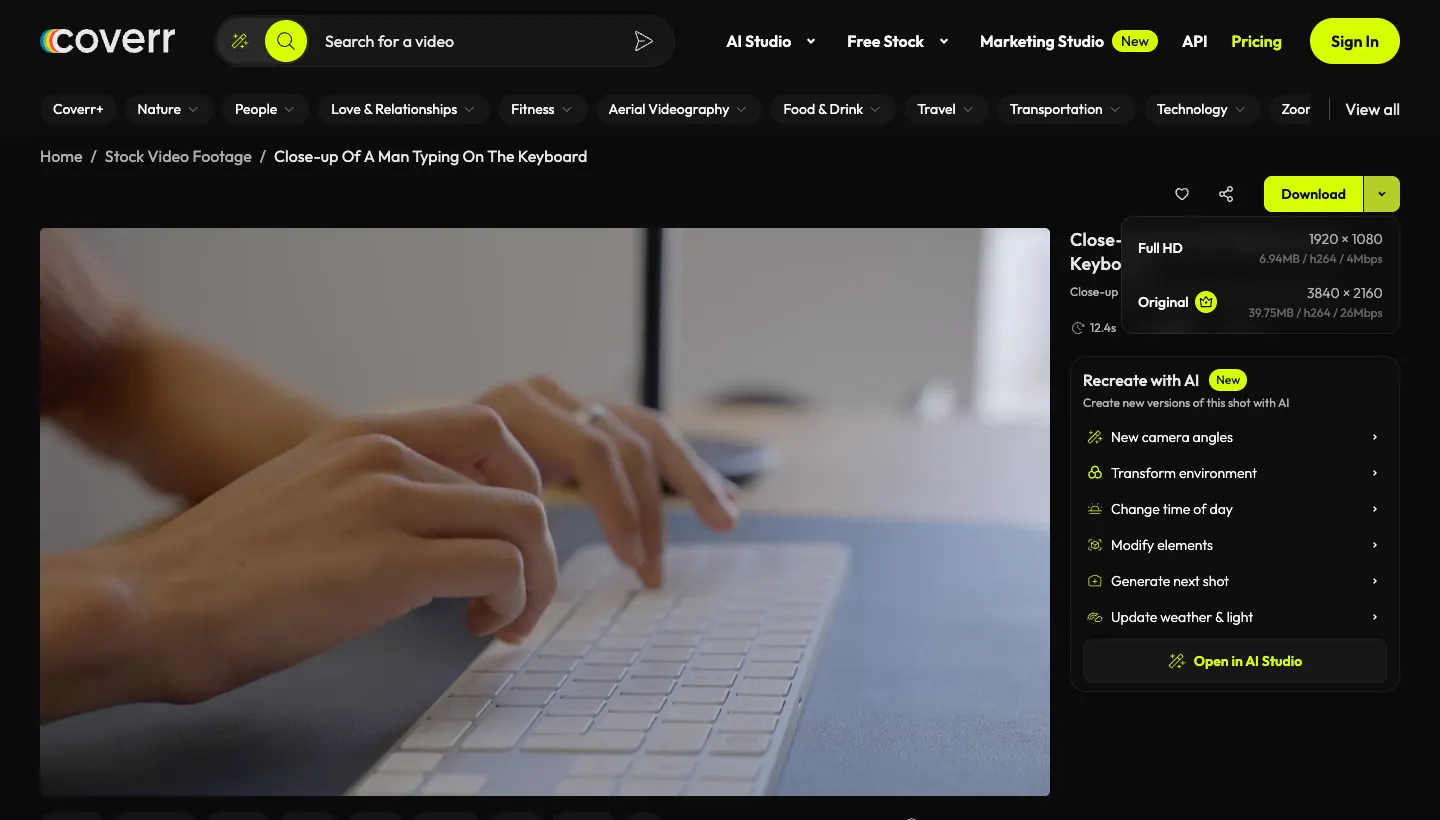The height and width of the screenshot is (820, 1440).
Task: Click Open in AI Studio button
Action: coord(1235,661)
